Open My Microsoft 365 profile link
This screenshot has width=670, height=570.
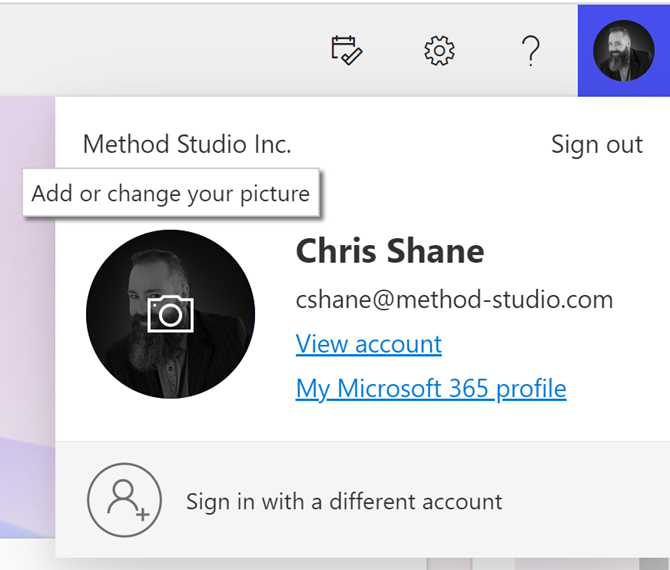click(430, 388)
